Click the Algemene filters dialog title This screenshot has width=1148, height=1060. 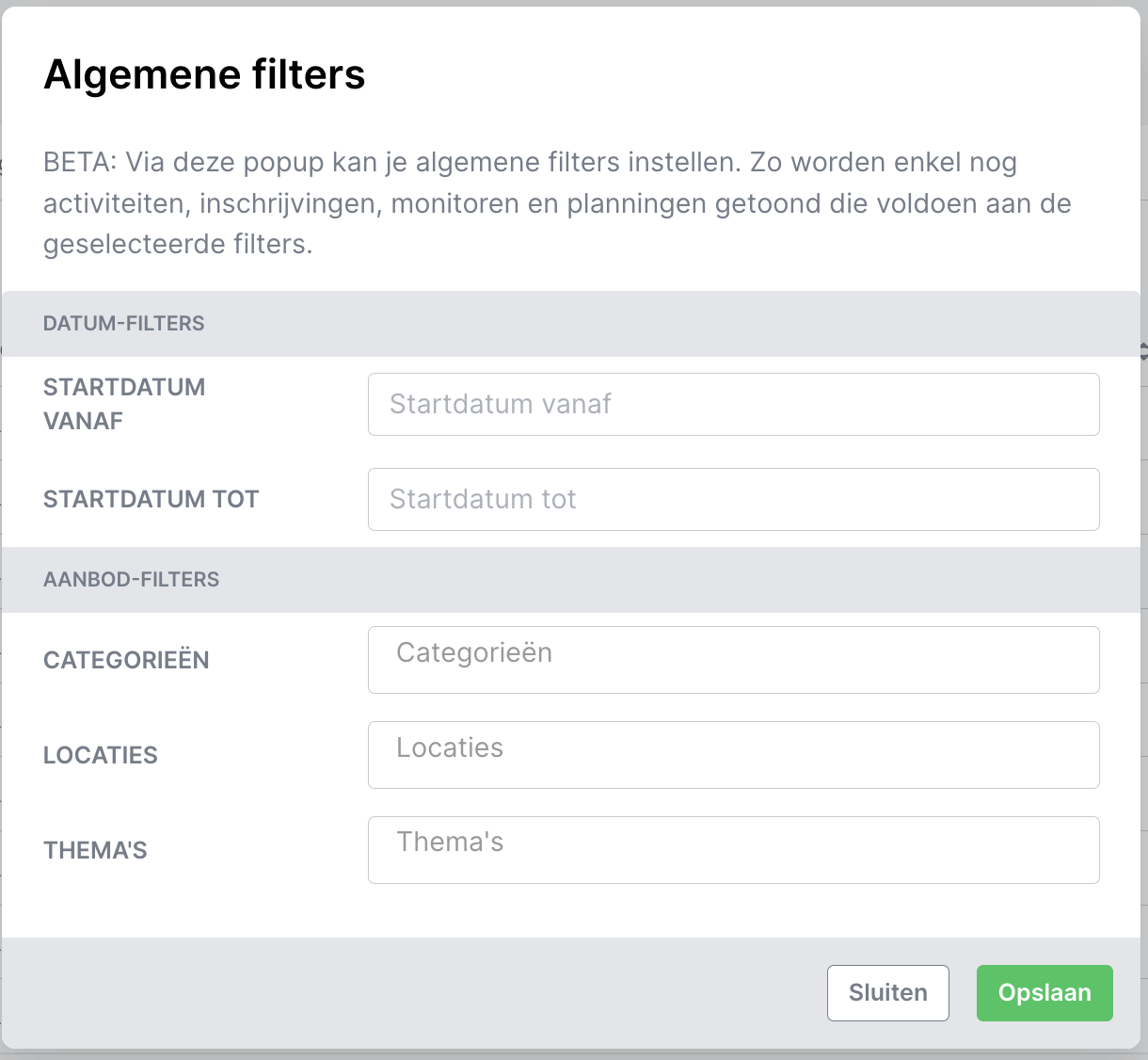pos(204,74)
